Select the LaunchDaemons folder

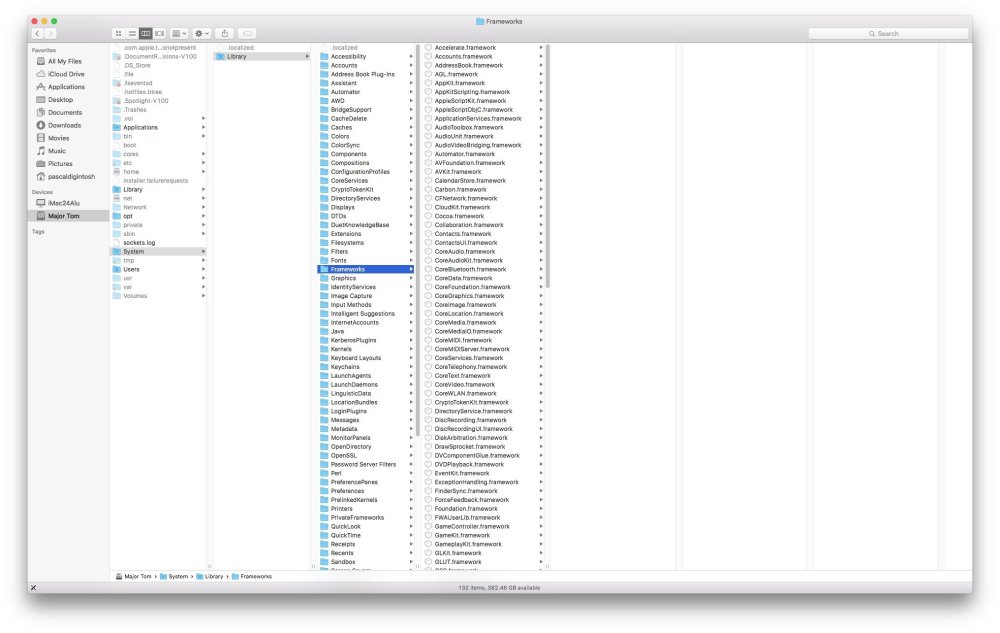(366, 384)
